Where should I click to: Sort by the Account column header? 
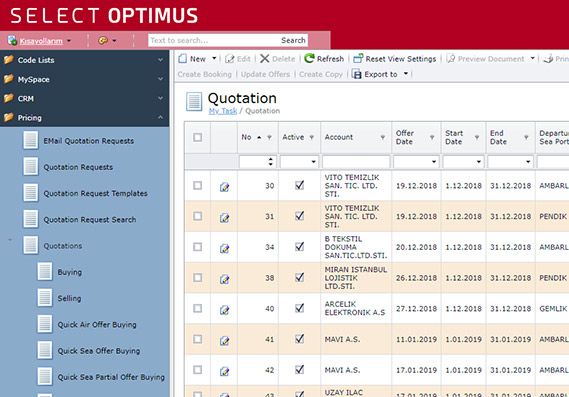click(339, 137)
